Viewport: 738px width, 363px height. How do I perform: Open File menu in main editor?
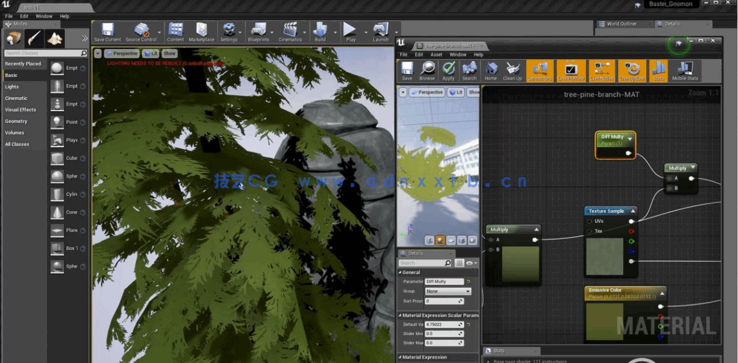[x=8, y=16]
